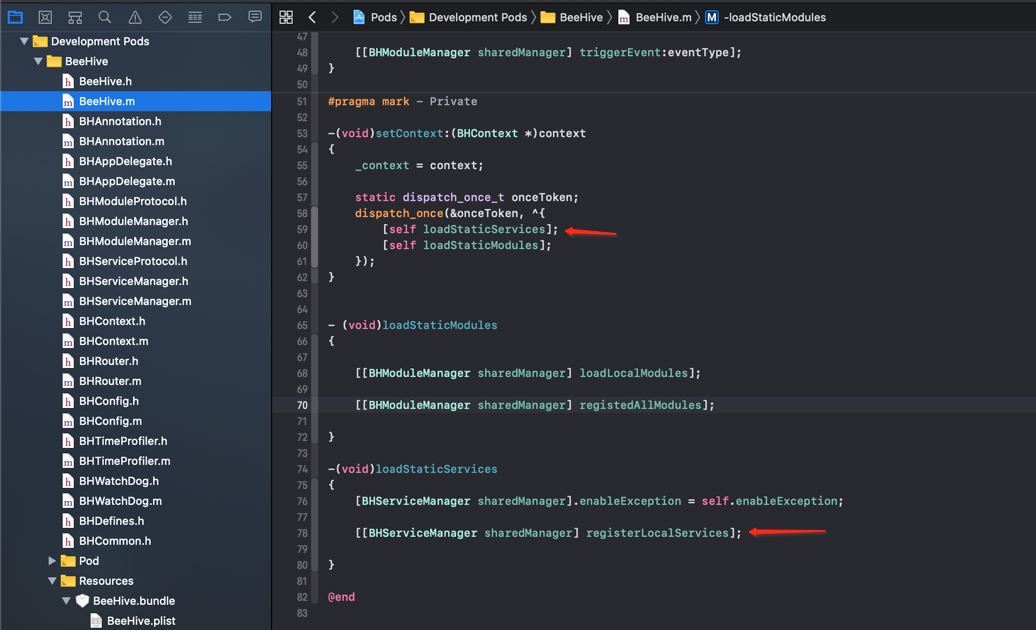The width and height of the screenshot is (1036, 630).
Task: Collapse the Development Pods folder
Action: pos(24,41)
